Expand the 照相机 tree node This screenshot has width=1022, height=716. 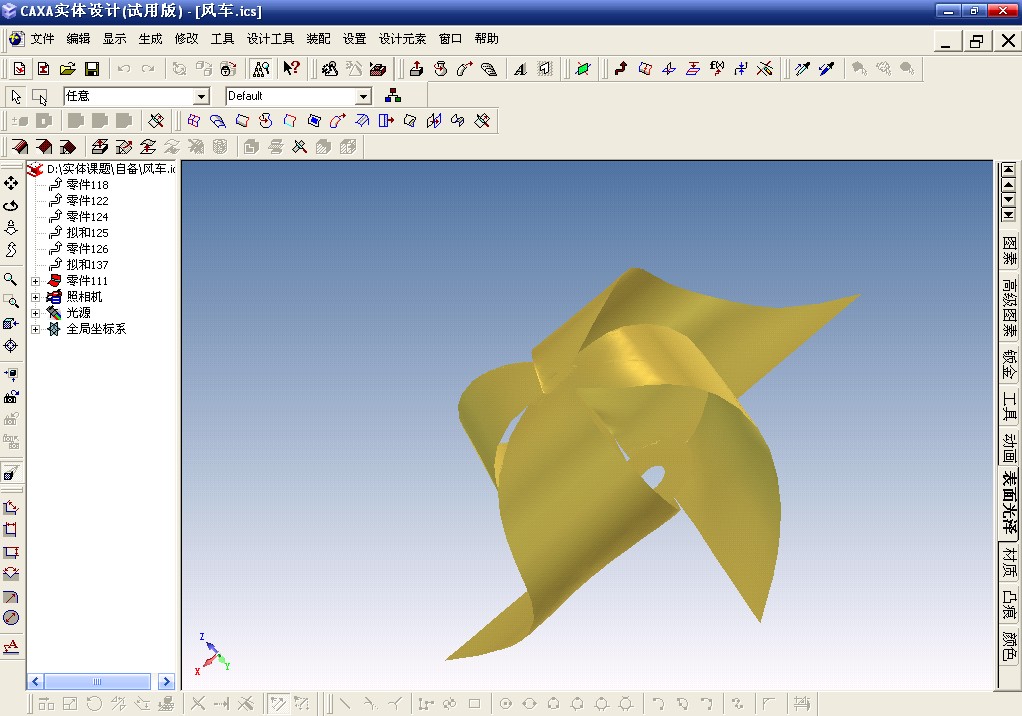coord(36,297)
